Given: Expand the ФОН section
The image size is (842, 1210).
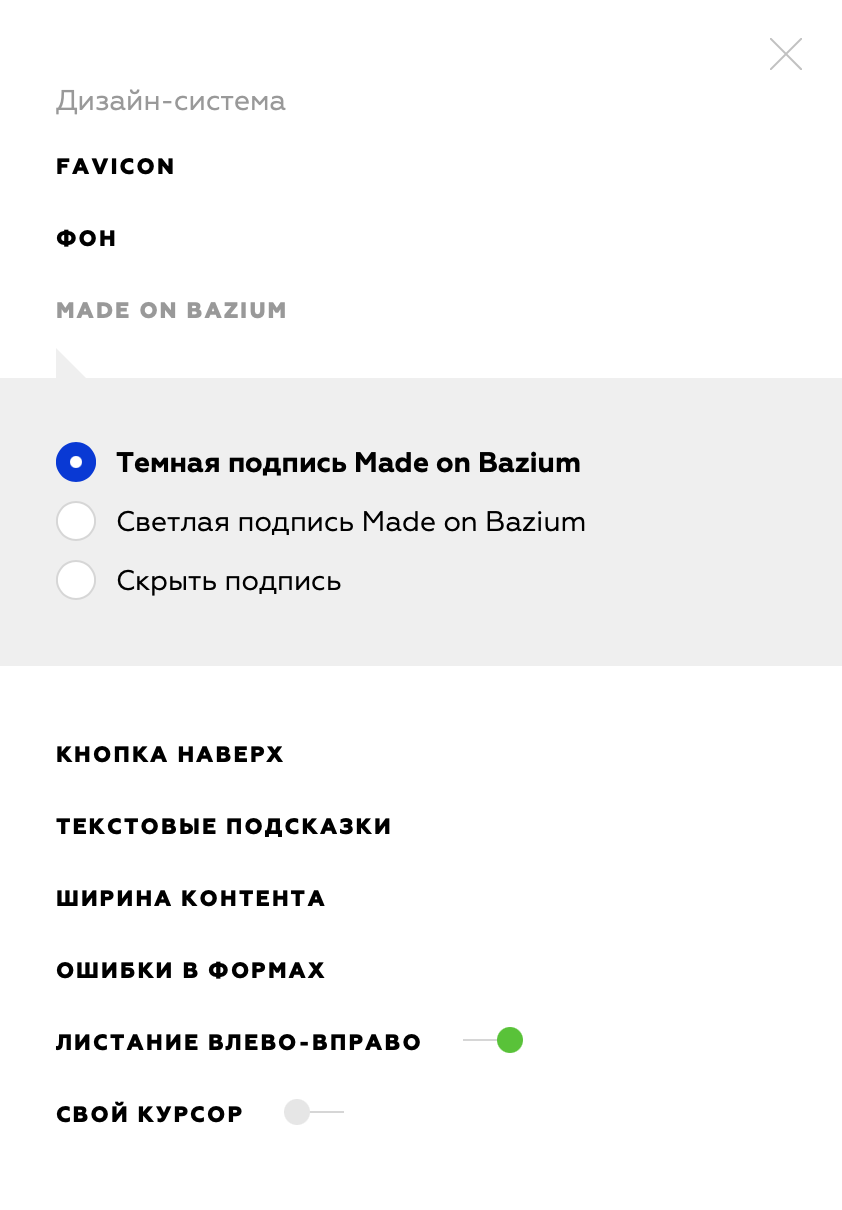Looking at the screenshot, I should click(x=86, y=238).
